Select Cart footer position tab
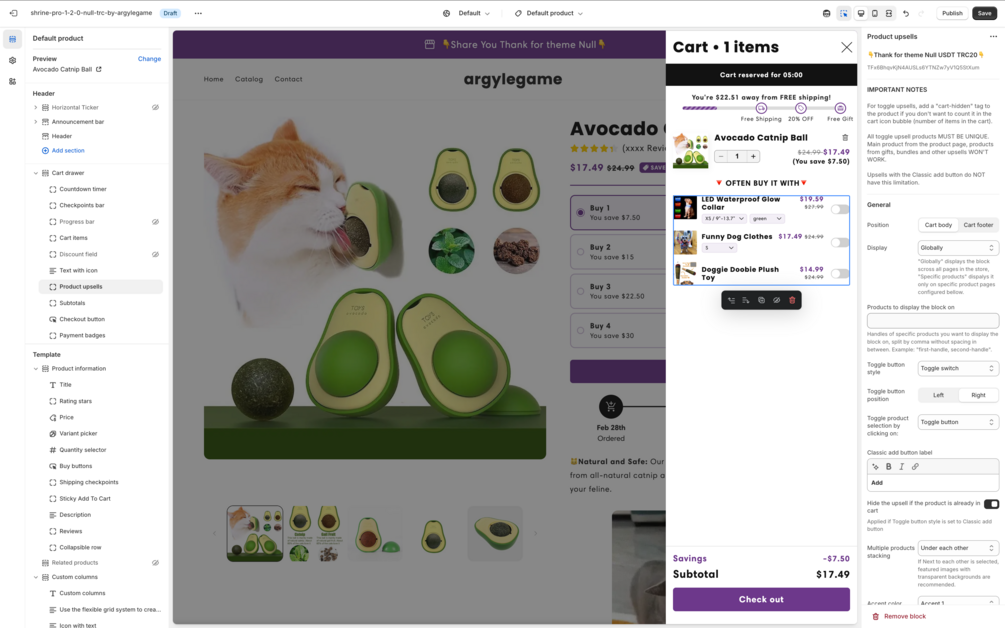The height and width of the screenshot is (628, 1005). pyautogui.click(x=978, y=225)
